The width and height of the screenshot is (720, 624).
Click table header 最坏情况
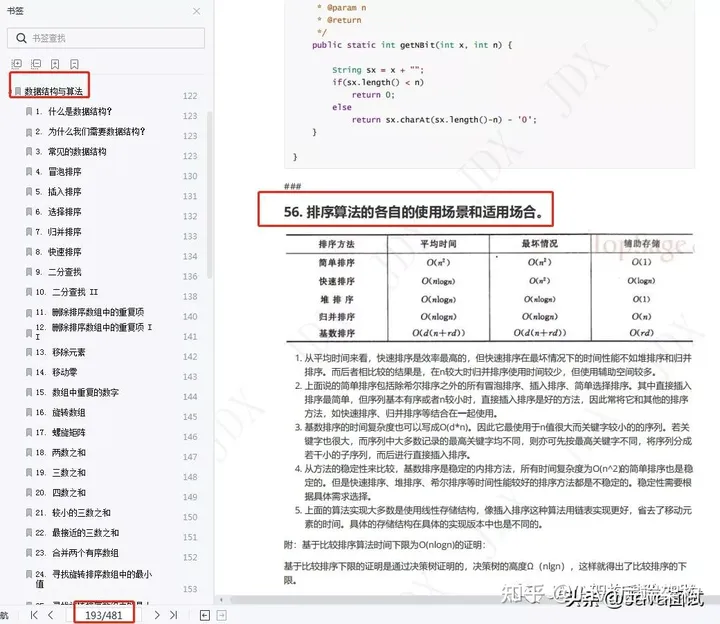pyautogui.click(x=540, y=244)
